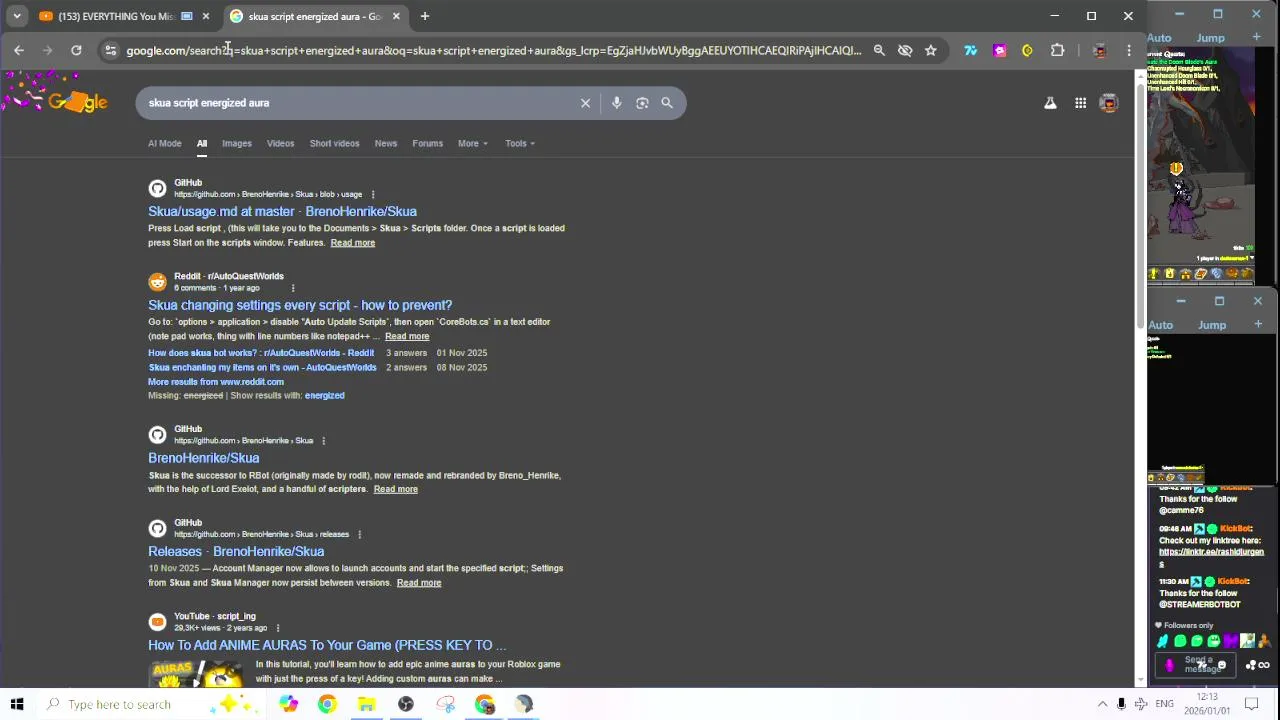Open options menu for Skua usage.md result
This screenshot has height=720, width=1280.
[373, 194]
